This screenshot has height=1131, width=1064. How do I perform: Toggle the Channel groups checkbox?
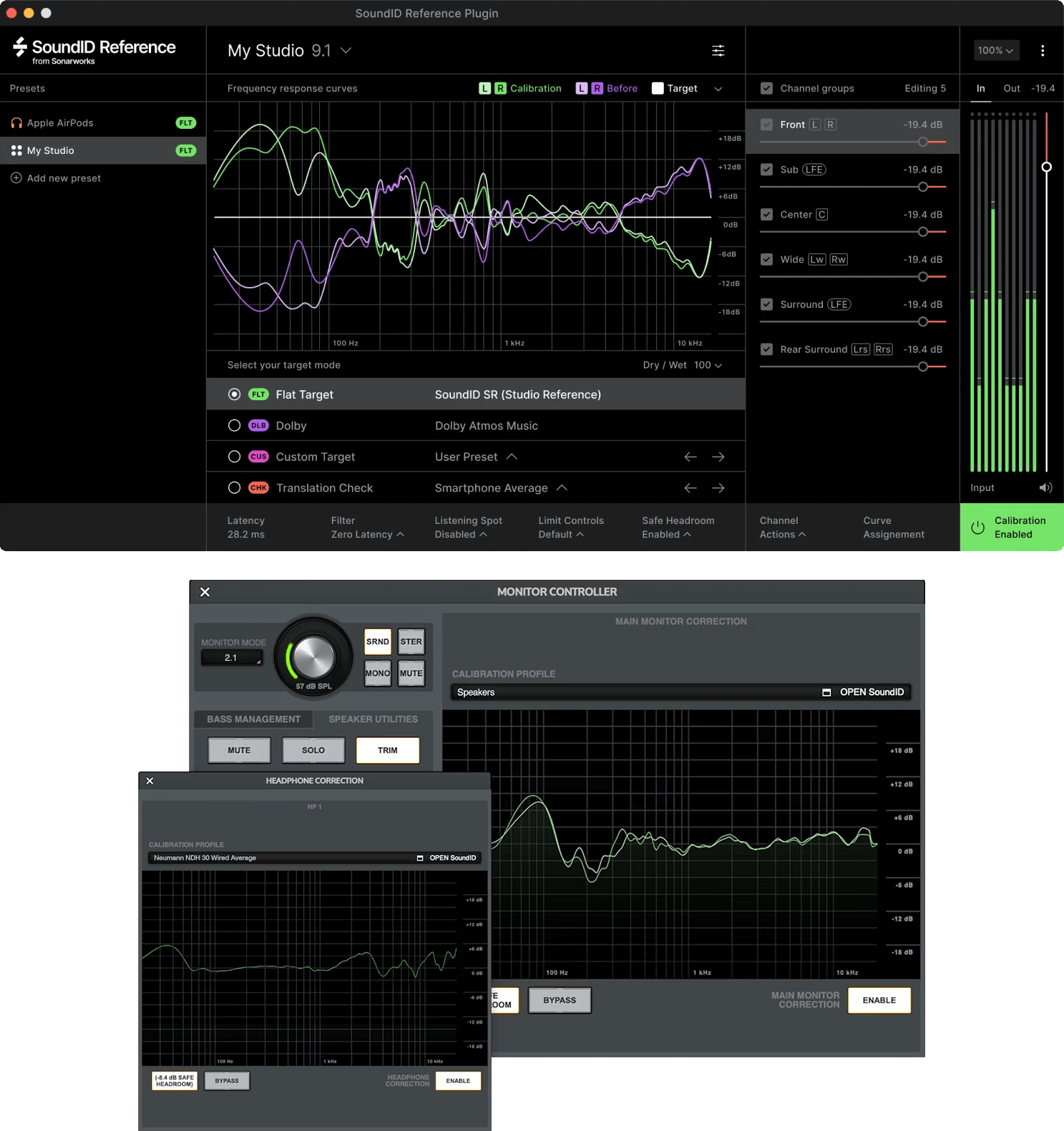766,88
